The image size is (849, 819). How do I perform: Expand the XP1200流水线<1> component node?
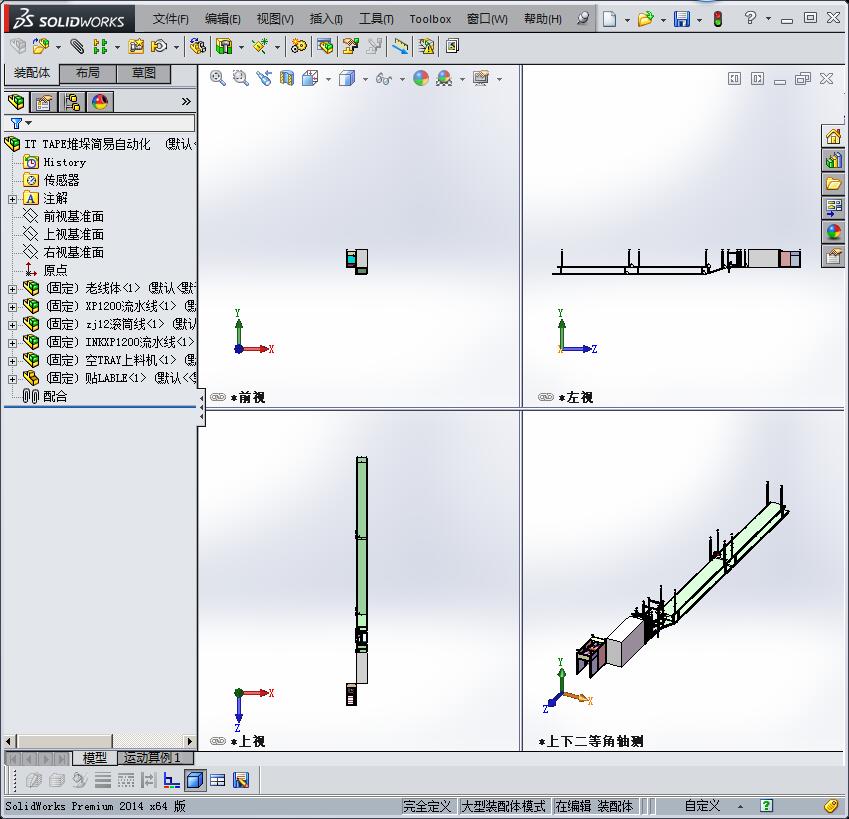coord(12,307)
